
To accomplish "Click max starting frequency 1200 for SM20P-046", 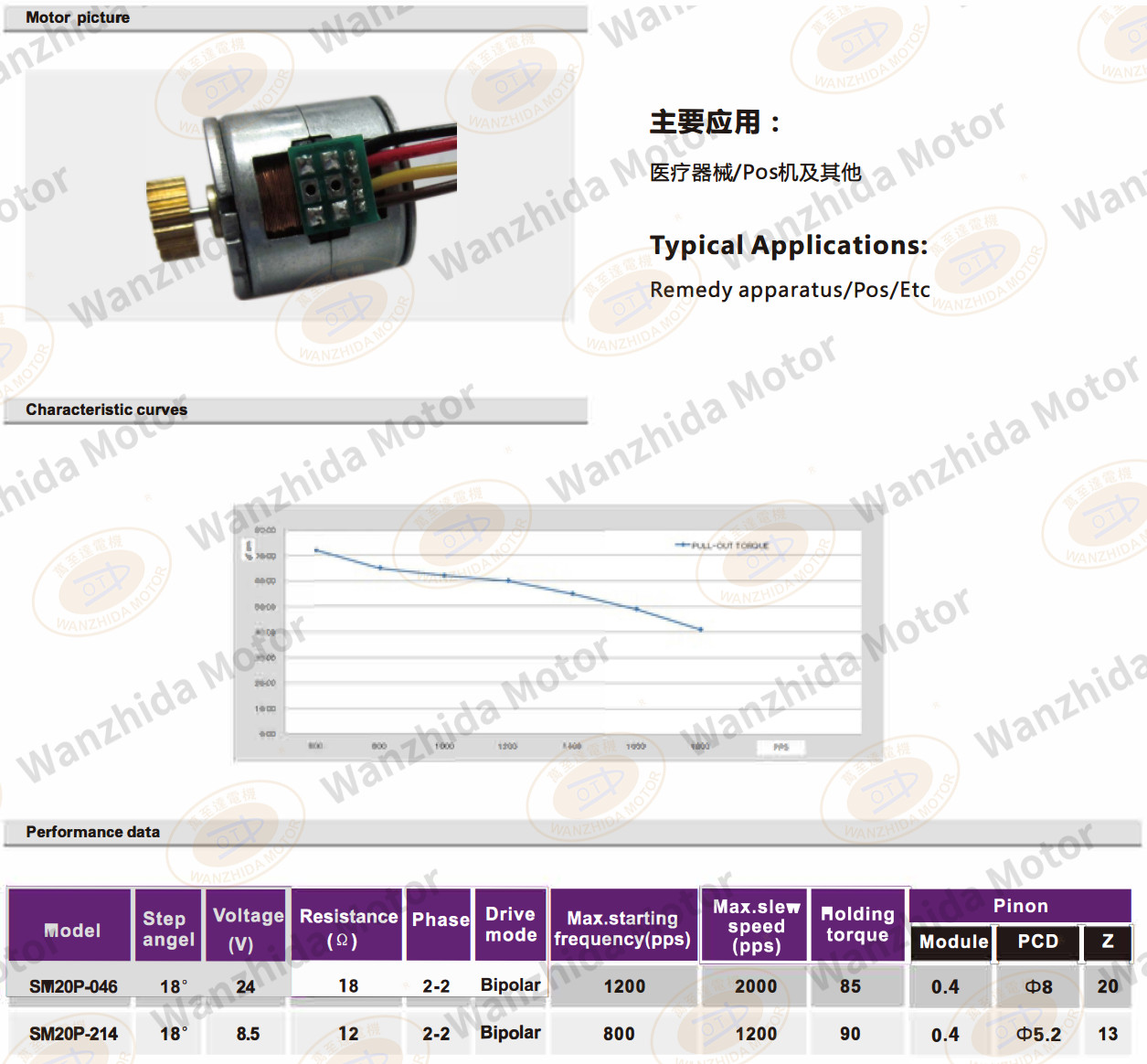I will pos(624,987).
